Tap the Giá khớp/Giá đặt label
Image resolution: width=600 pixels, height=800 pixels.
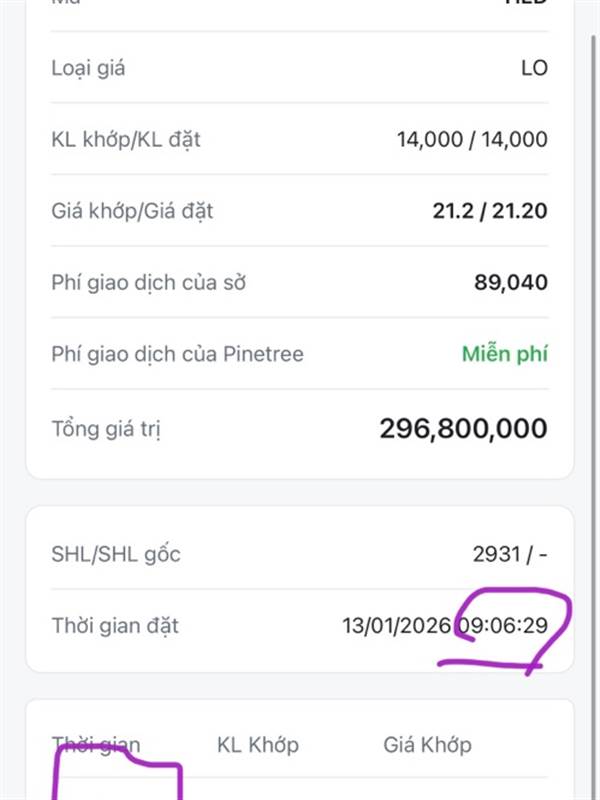(132, 211)
